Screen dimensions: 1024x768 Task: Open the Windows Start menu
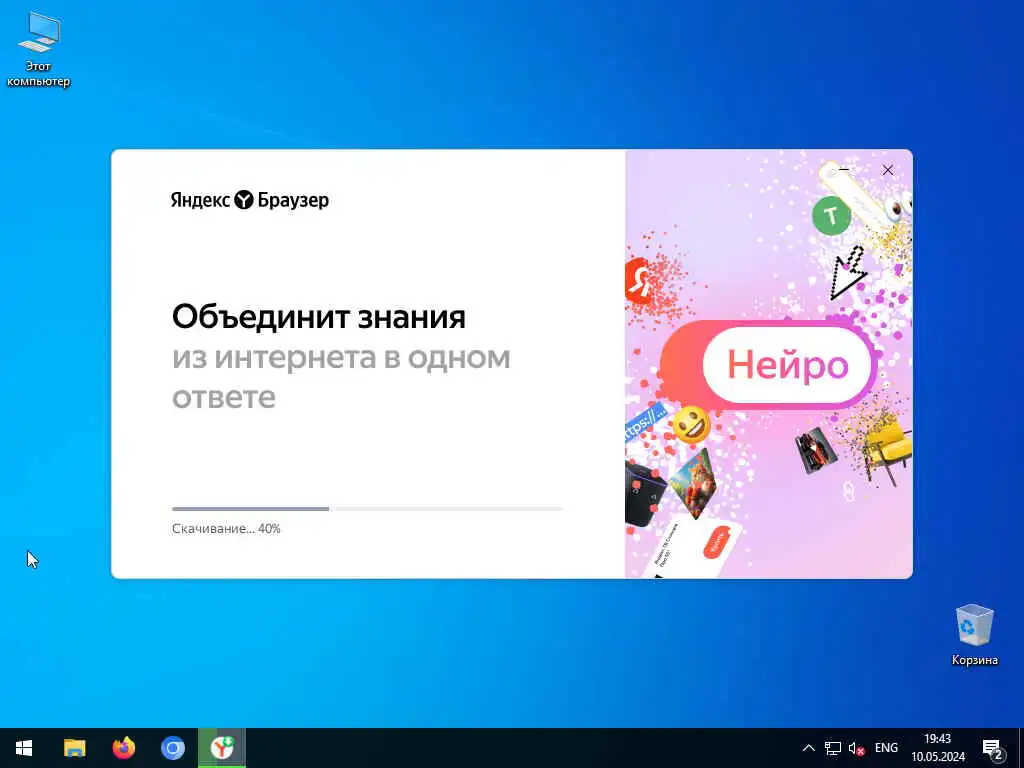tap(24, 748)
